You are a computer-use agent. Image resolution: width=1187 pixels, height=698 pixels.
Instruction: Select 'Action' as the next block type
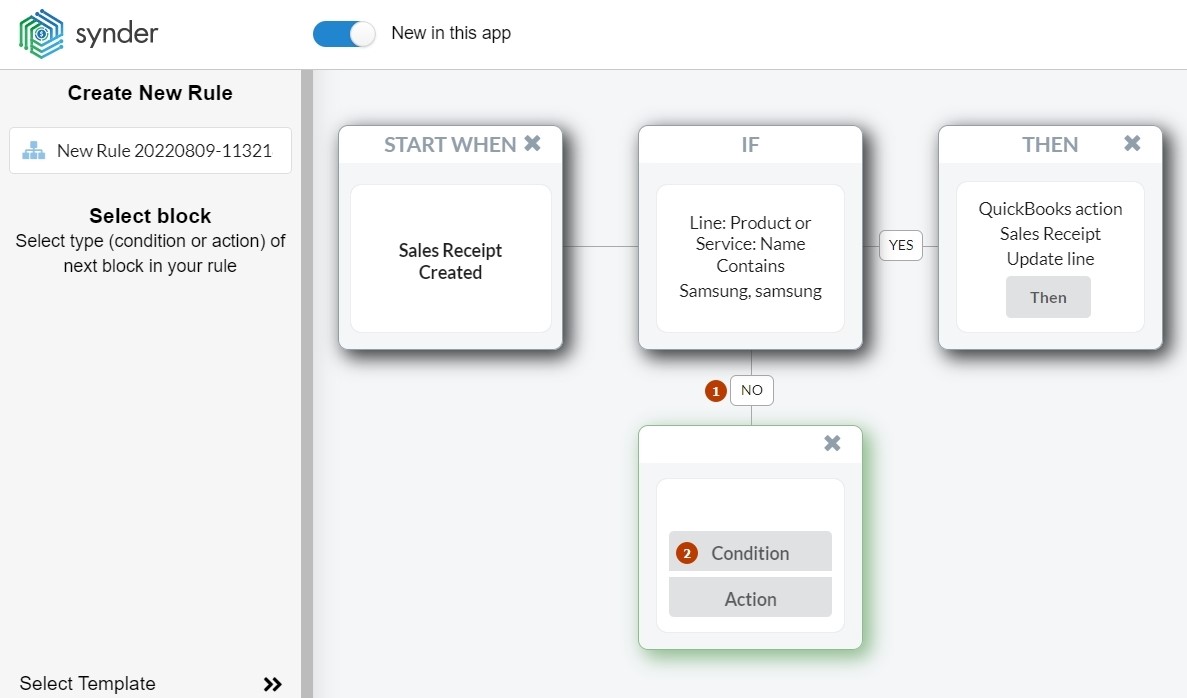point(750,598)
